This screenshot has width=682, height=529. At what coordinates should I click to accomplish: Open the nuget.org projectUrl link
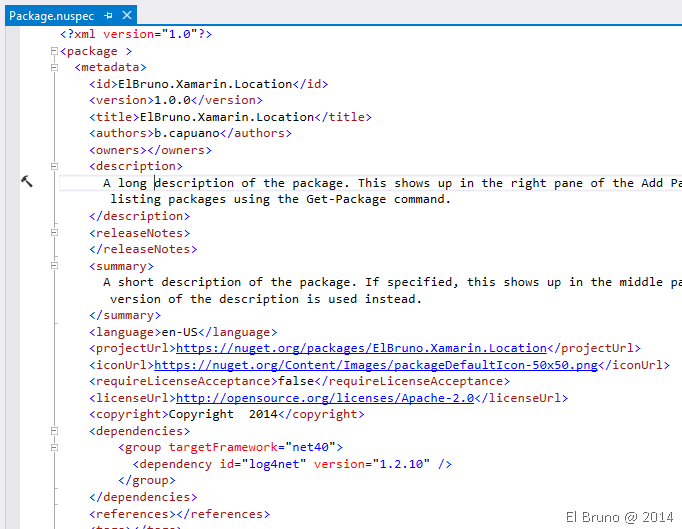click(361, 348)
